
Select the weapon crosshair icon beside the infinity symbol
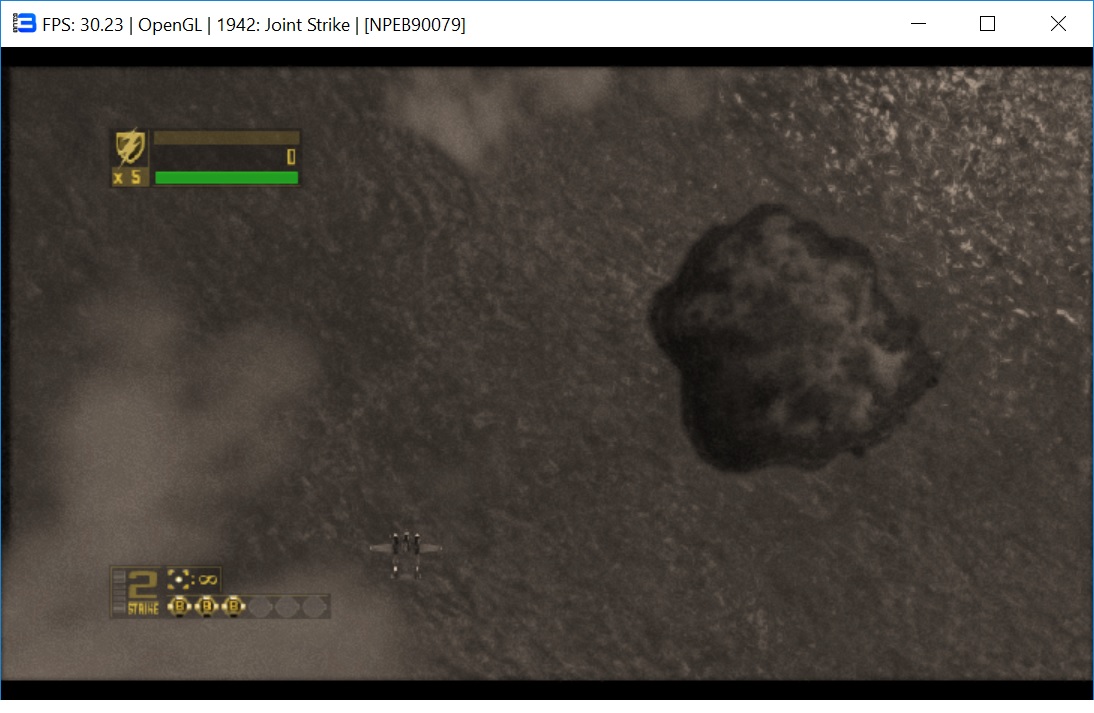pos(179,580)
